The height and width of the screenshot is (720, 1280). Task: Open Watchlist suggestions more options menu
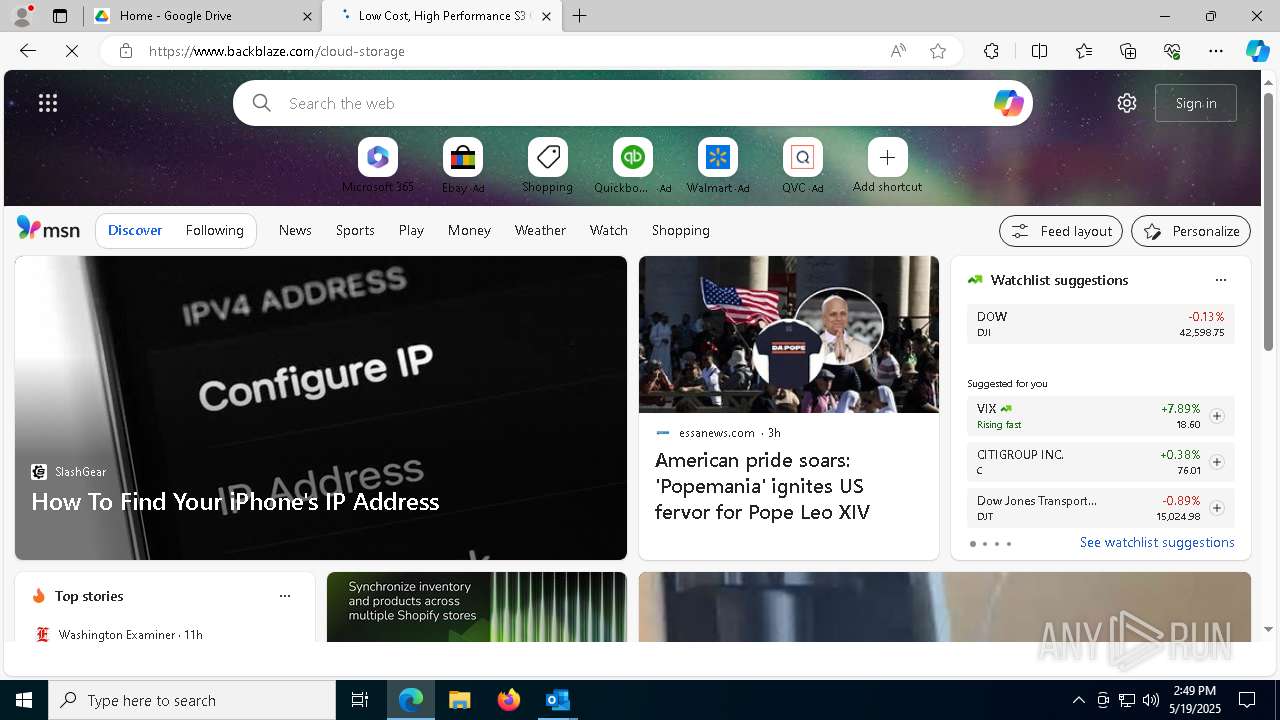(1220, 280)
